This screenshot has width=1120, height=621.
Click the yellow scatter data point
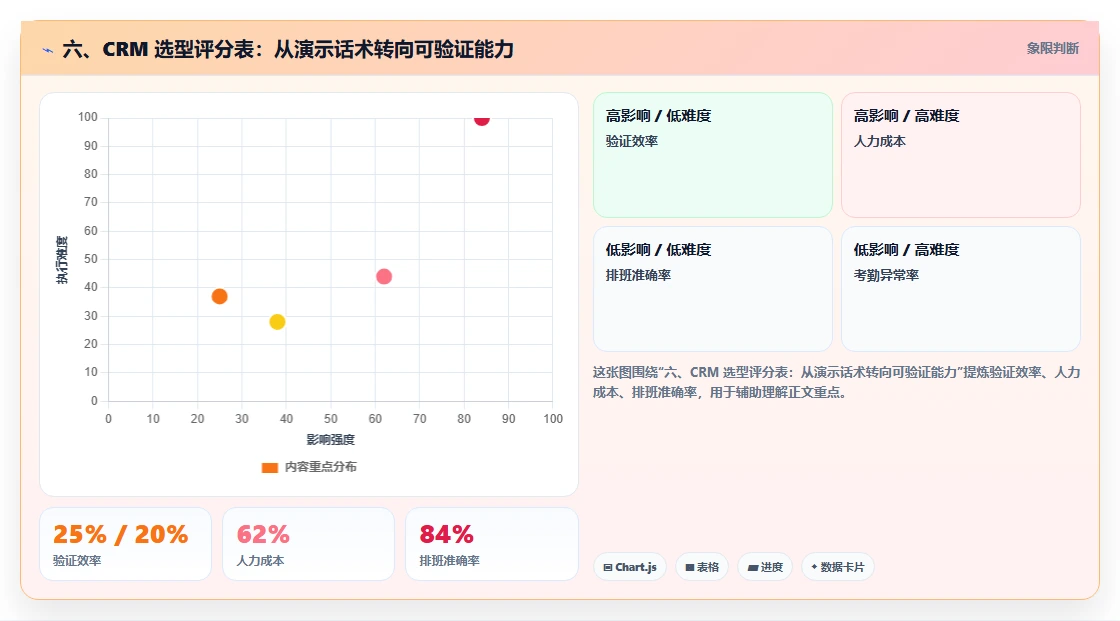(x=277, y=322)
